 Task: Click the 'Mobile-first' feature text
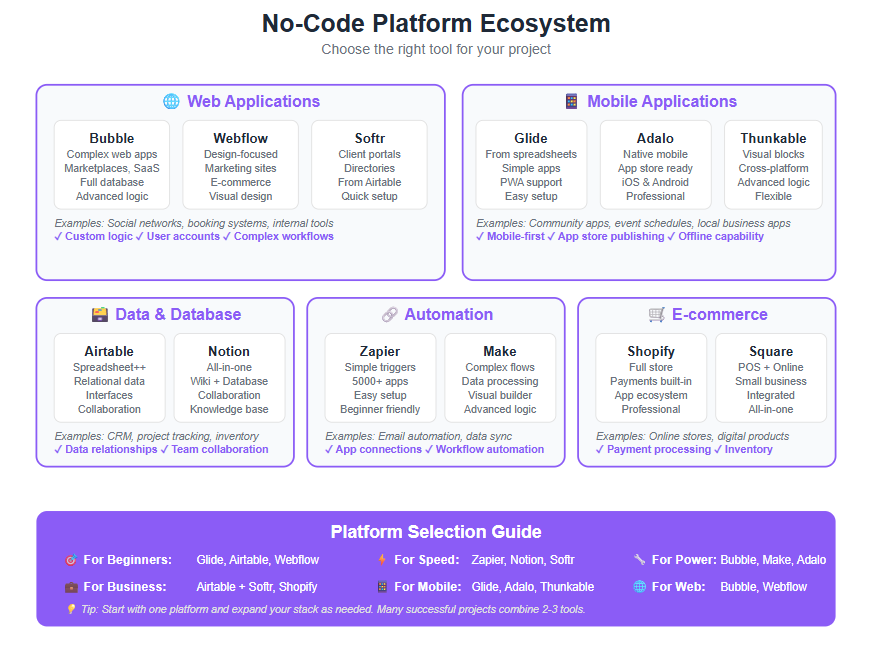[516, 236]
